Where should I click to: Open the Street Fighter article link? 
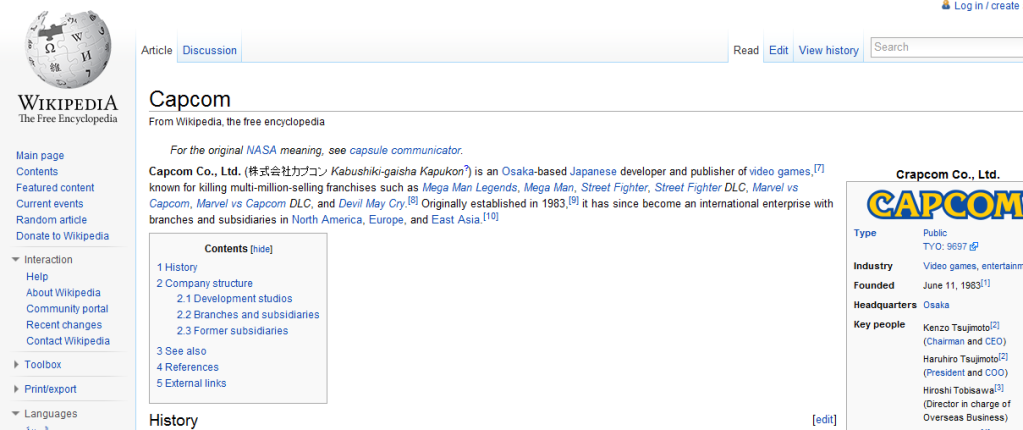coord(614,187)
